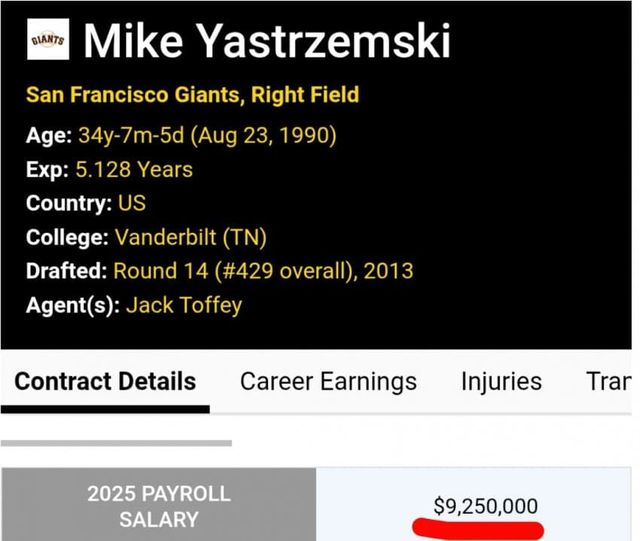This screenshot has height=541, width=640.
Task: Open the Contract Details tab
Action: pos(105,381)
